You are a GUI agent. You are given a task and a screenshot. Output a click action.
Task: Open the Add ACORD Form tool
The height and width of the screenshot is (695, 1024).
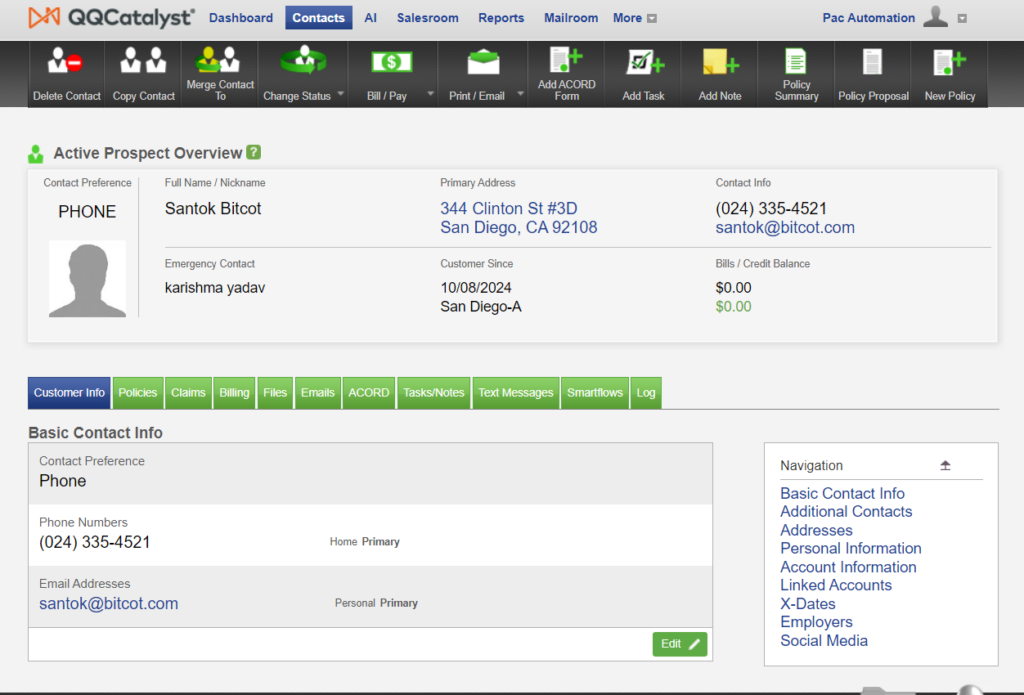click(566, 61)
